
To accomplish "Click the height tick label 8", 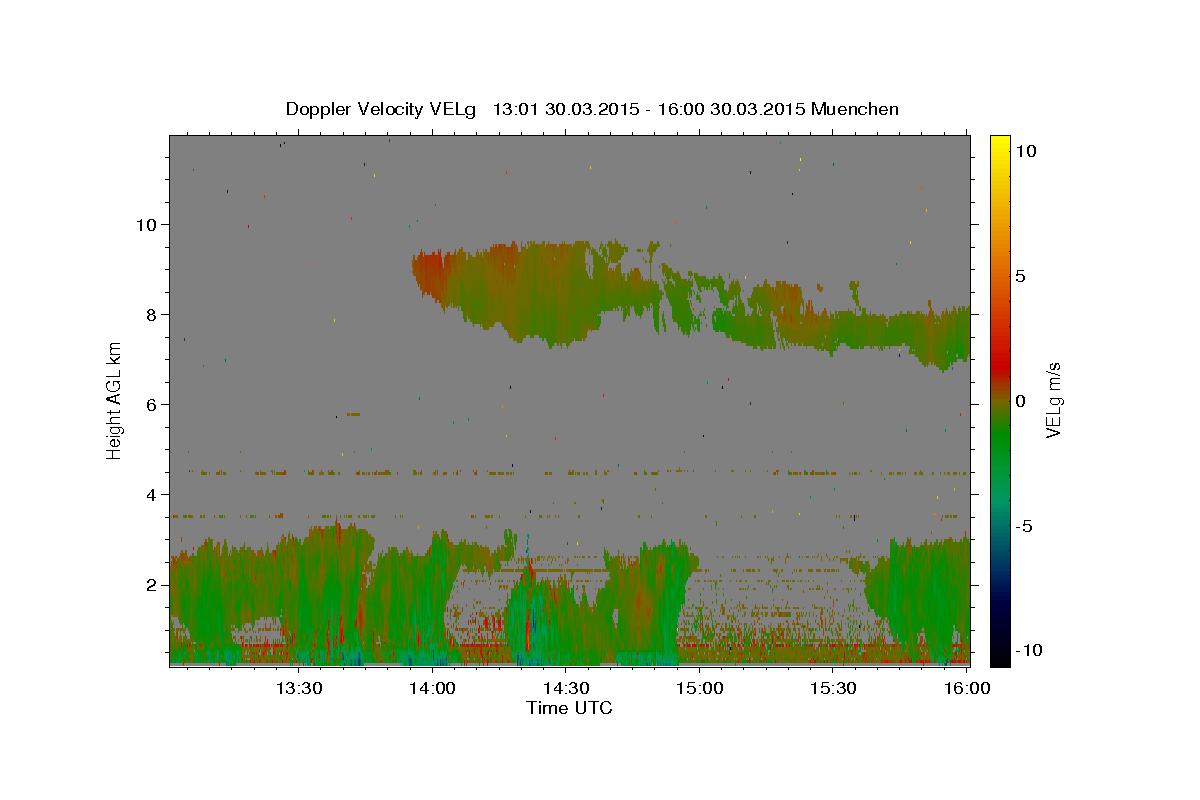I will (x=152, y=315).
